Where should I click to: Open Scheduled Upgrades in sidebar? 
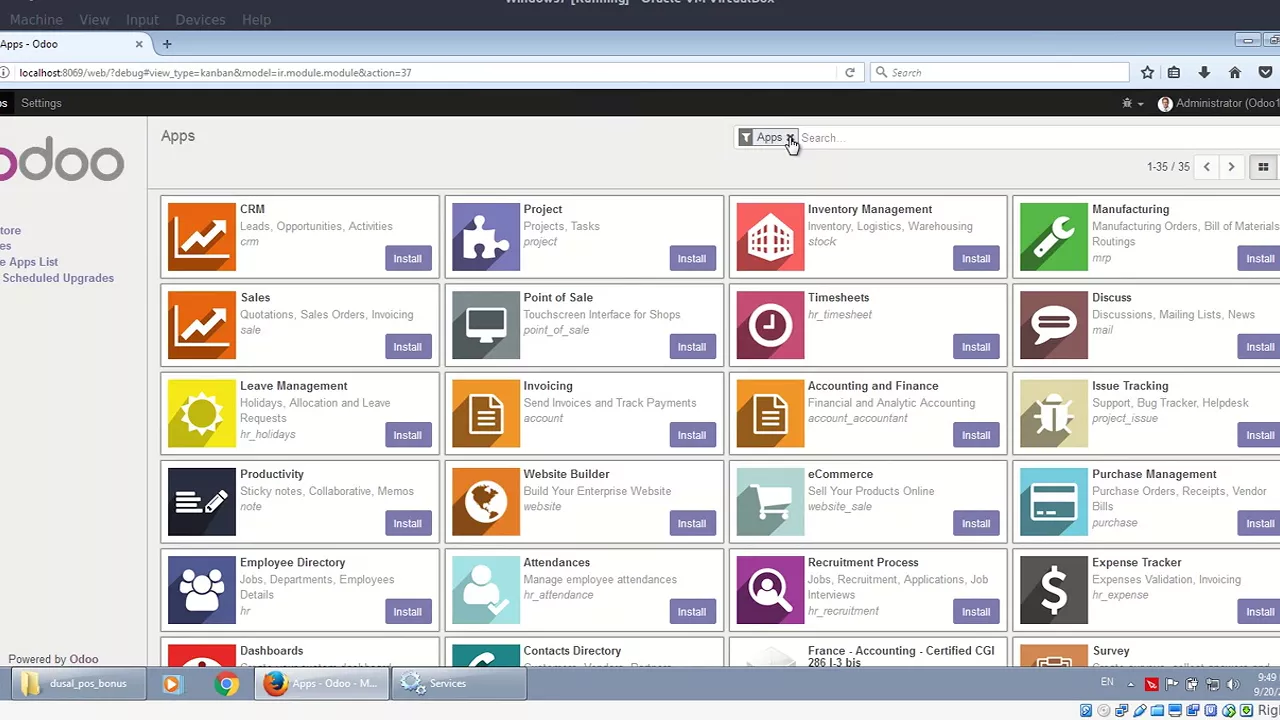point(57,278)
